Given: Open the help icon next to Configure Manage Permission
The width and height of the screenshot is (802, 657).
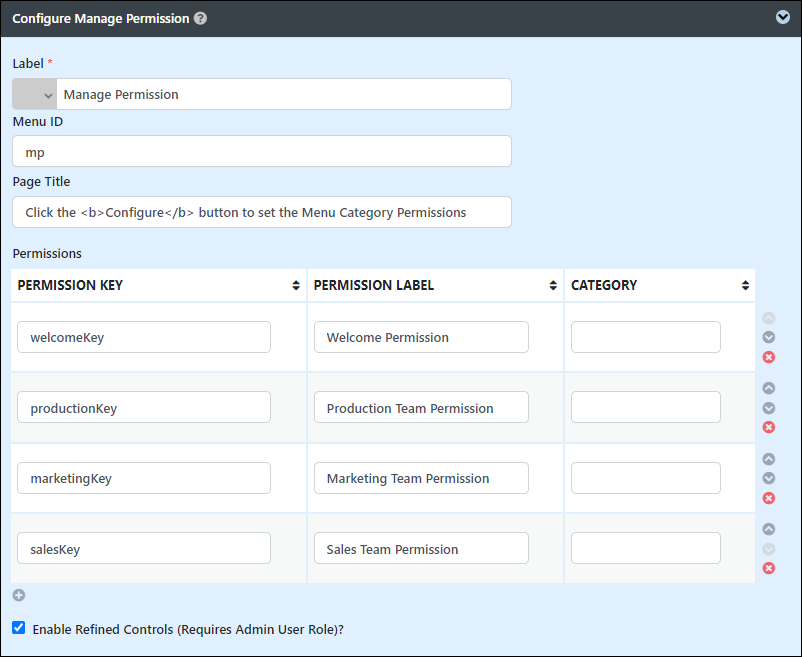Looking at the screenshot, I should [x=200, y=18].
